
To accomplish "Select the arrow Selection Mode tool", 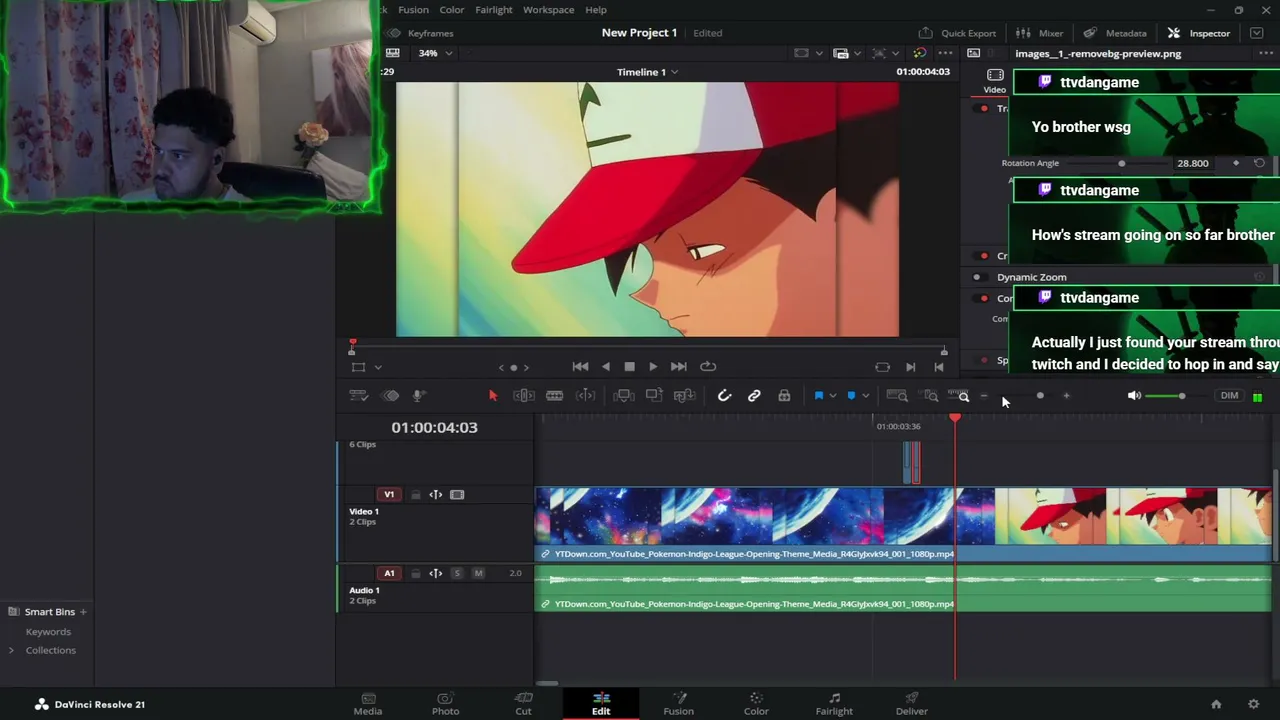I will 492,396.
